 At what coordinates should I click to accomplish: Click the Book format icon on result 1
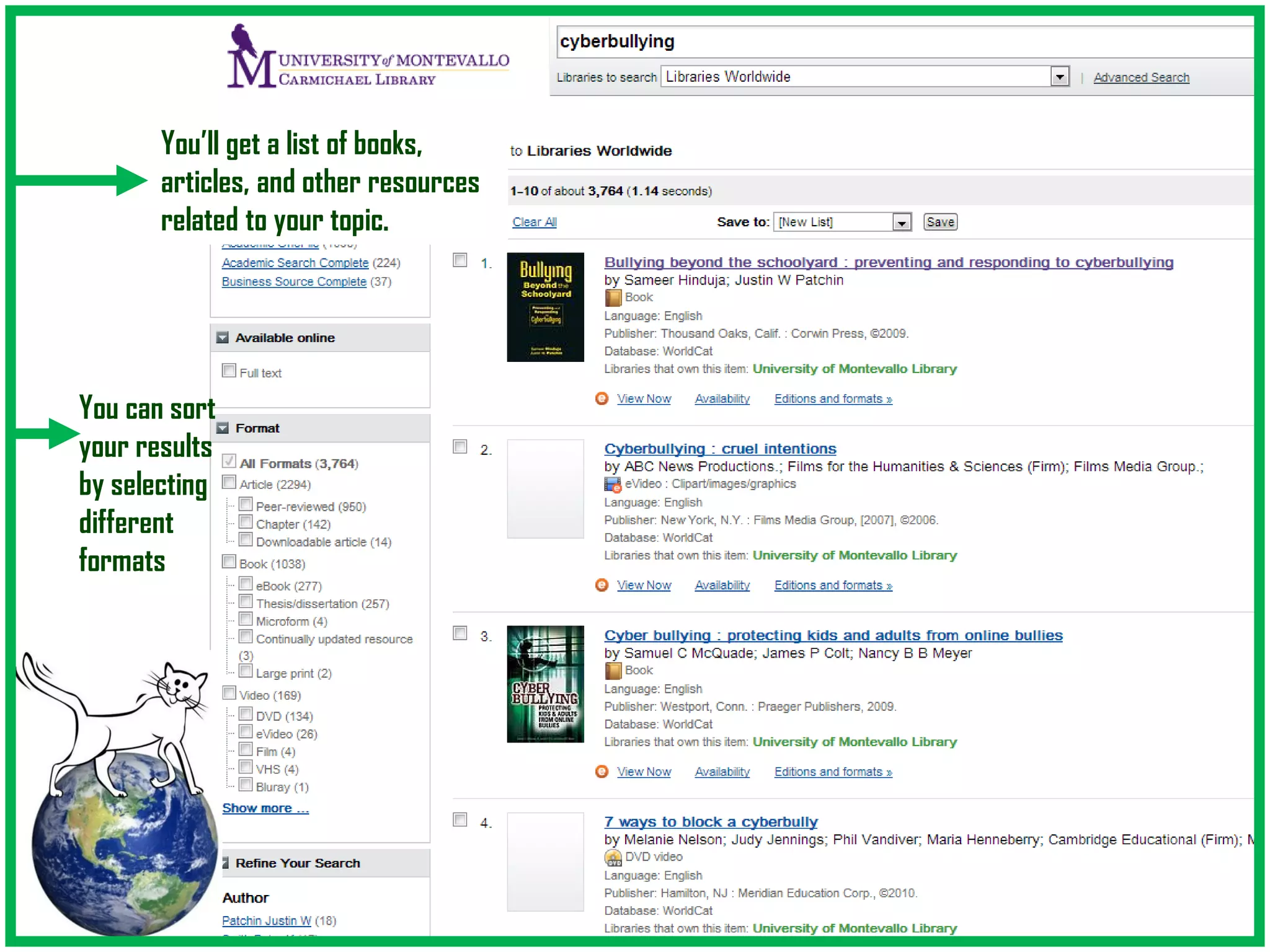[613, 298]
